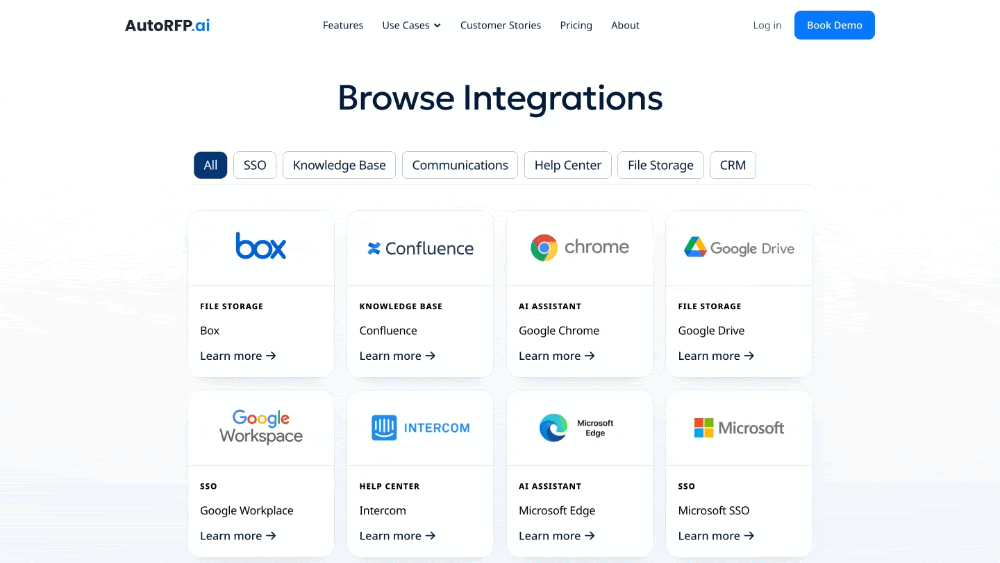Image resolution: width=1000 pixels, height=563 pixels.
Task: Filter integrations by Help Center
Action: [x=568, y=165]
